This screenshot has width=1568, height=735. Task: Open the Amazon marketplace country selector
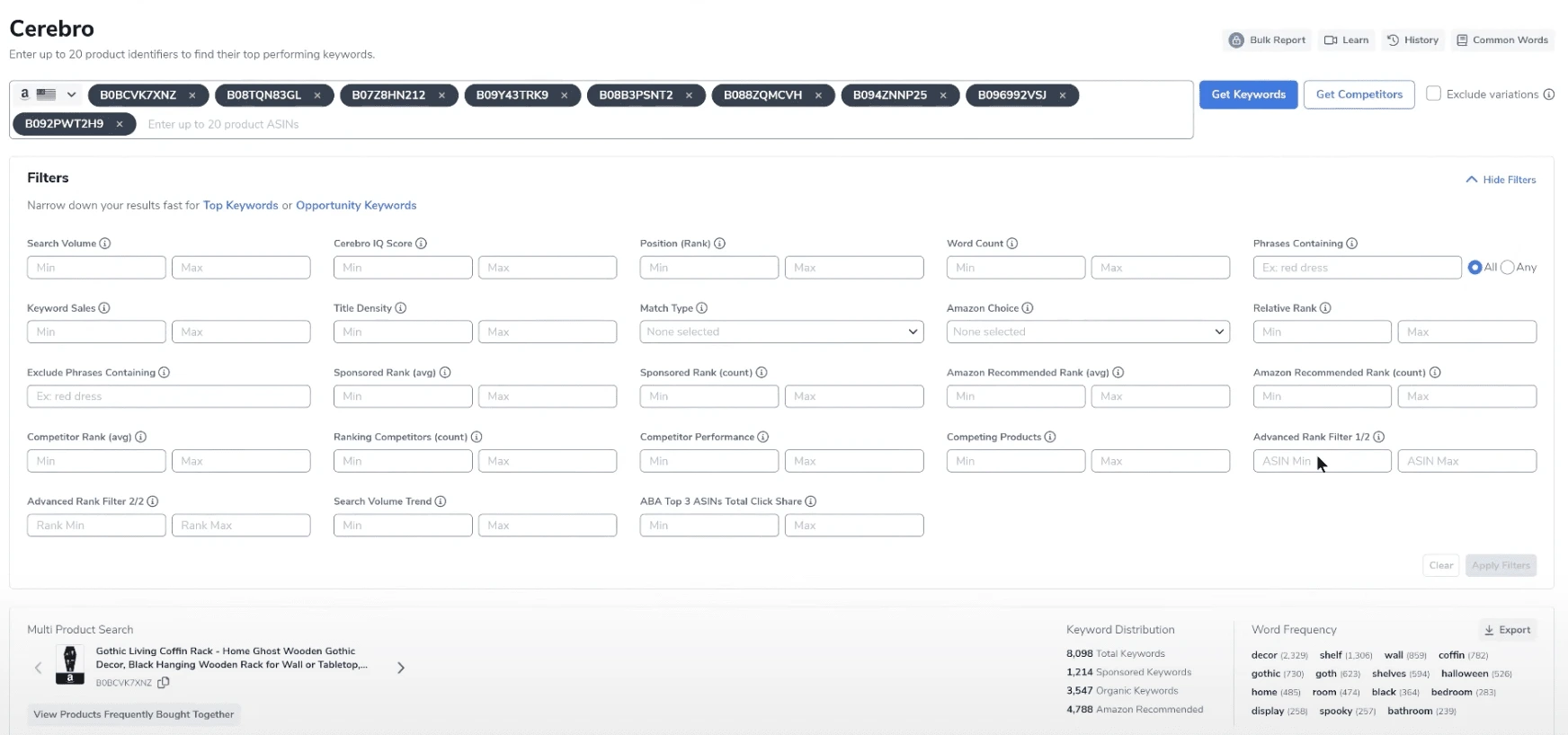[x=47, y=94]
